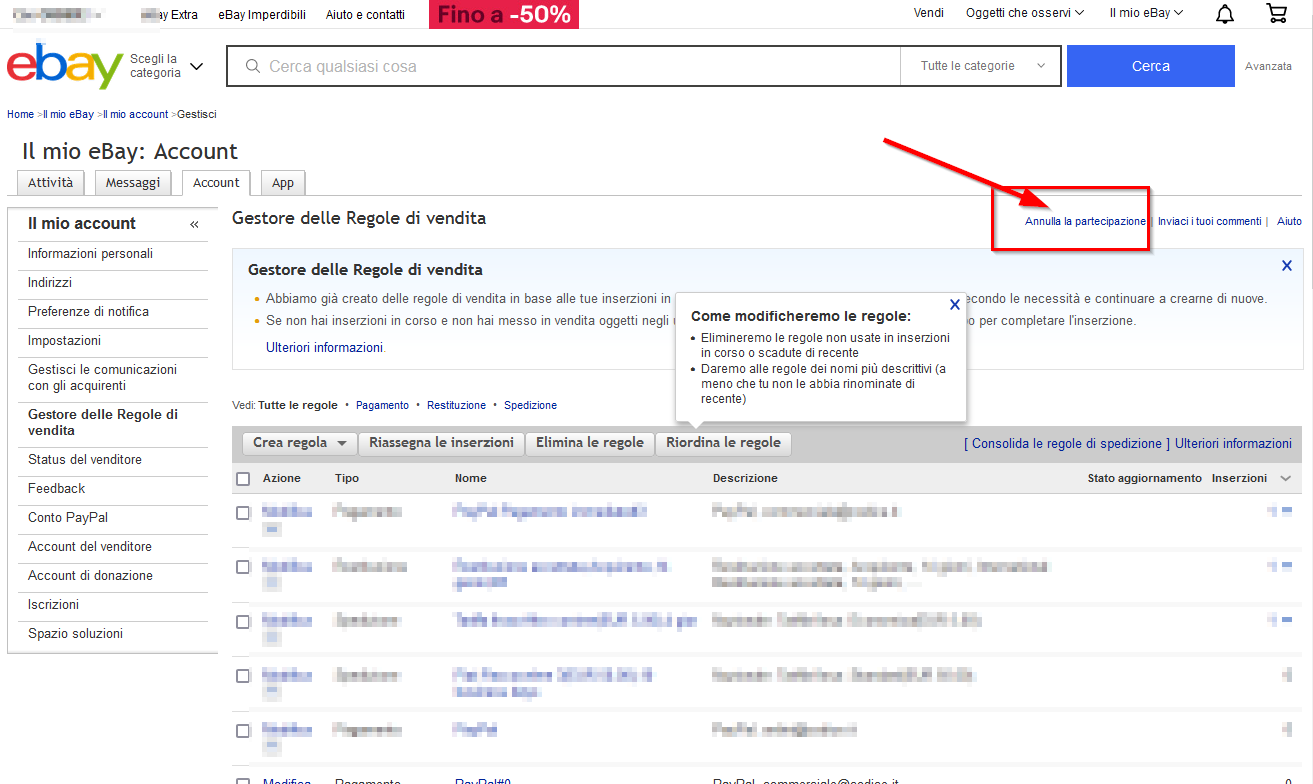Screen dimensions: 1313x784
Task: Click Inviaci i tuoi commenti link
Action: pos(1209,221)
